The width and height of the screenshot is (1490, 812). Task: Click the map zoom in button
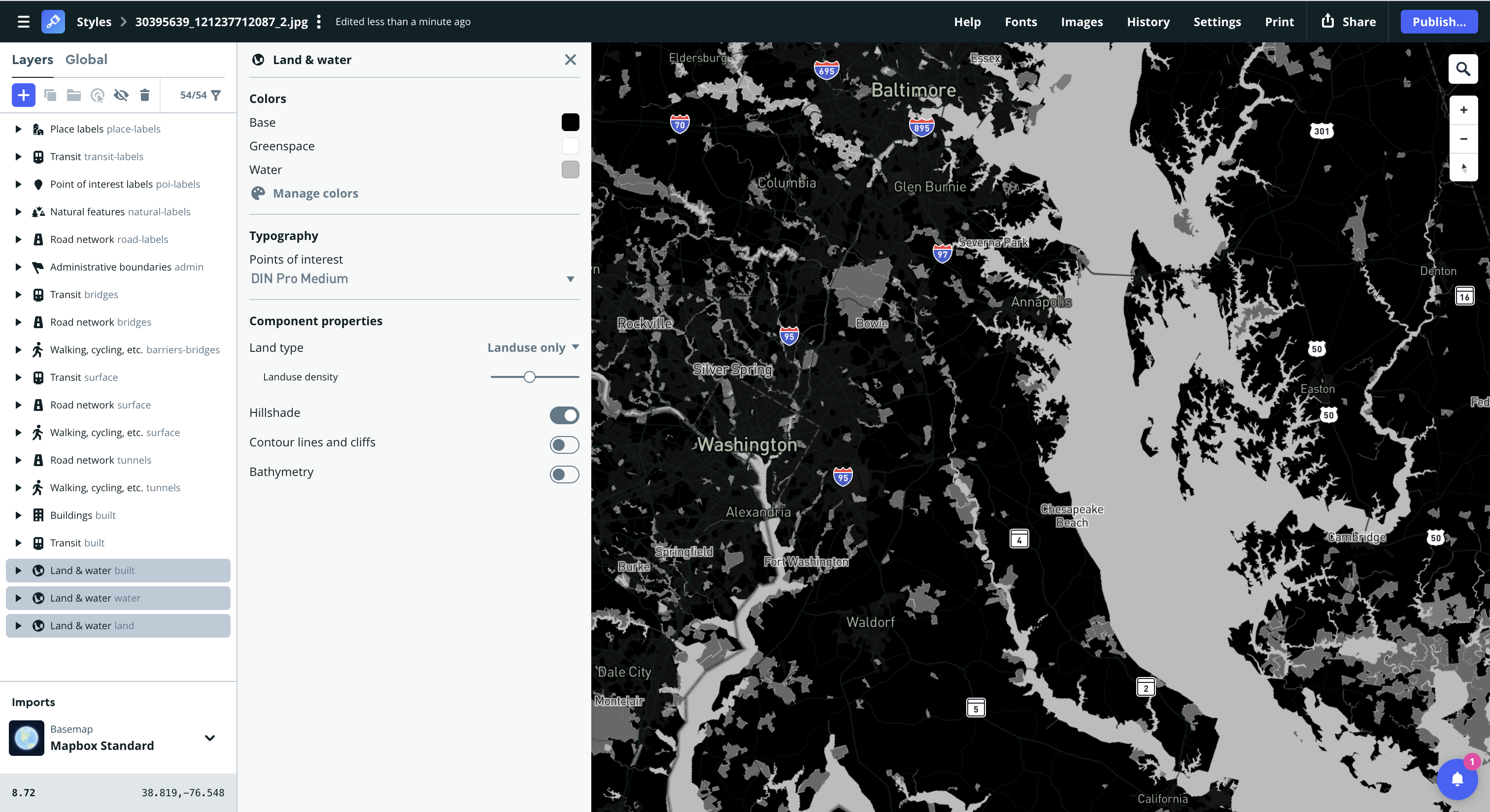1463,110
